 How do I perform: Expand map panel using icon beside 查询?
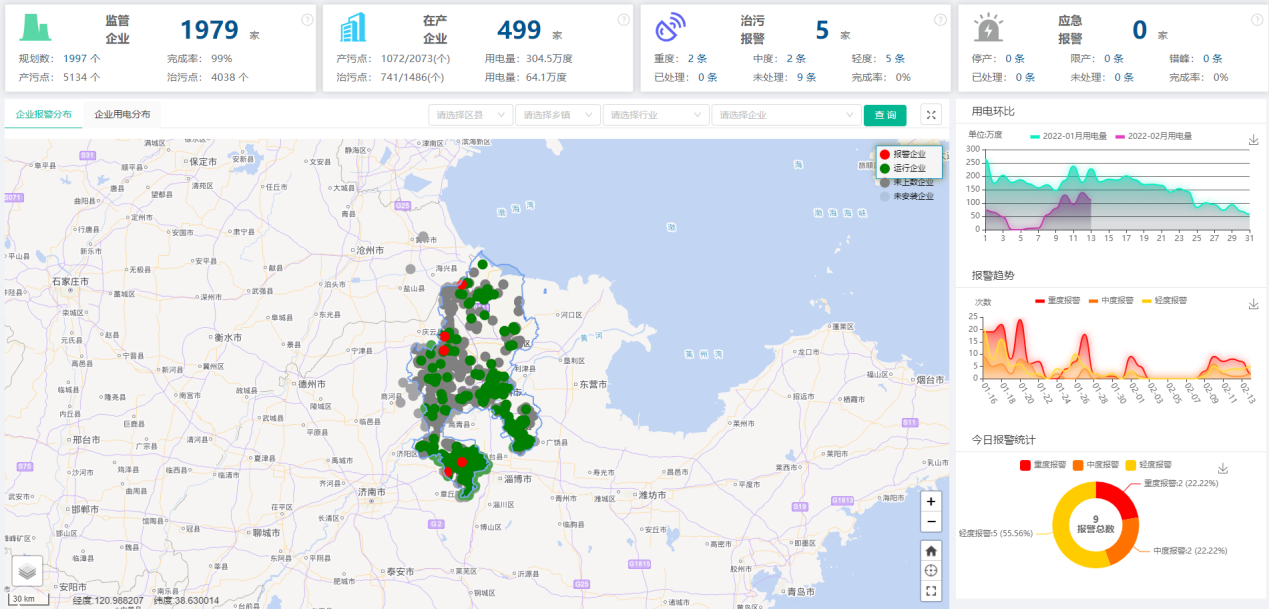[x=931, y=115]
